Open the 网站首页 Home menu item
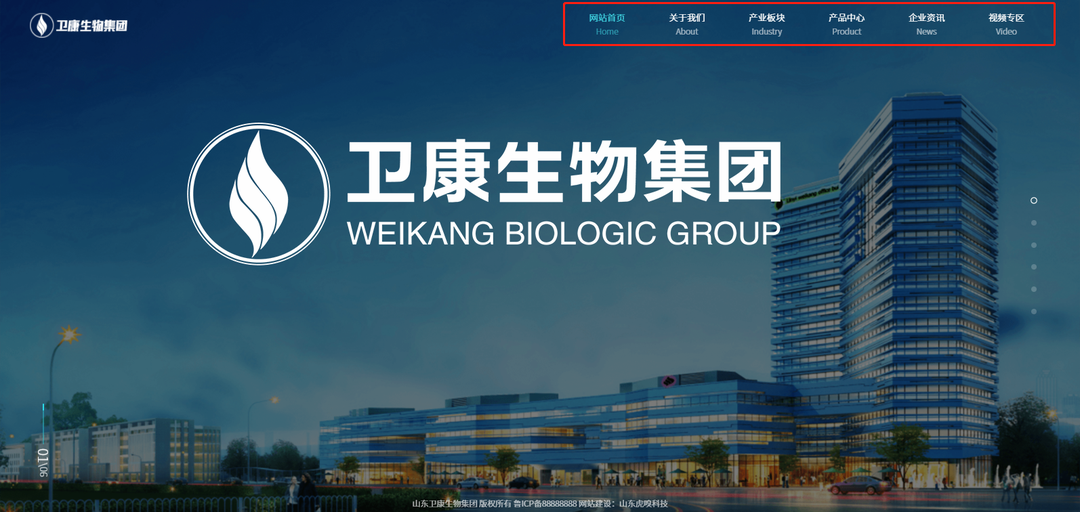 tap(607, 24)
